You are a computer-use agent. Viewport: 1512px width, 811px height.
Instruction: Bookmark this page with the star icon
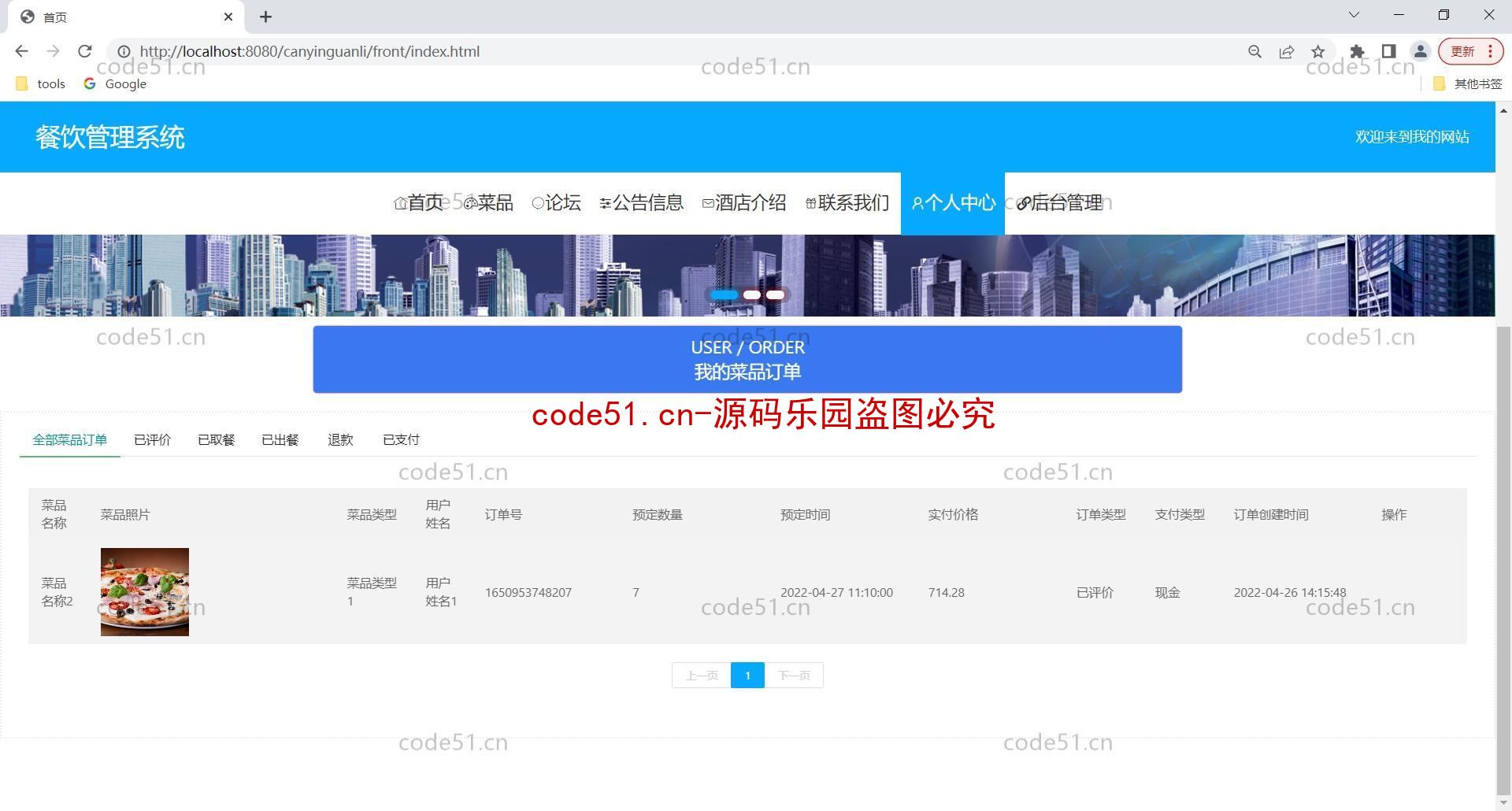[x=1317, y=51]
